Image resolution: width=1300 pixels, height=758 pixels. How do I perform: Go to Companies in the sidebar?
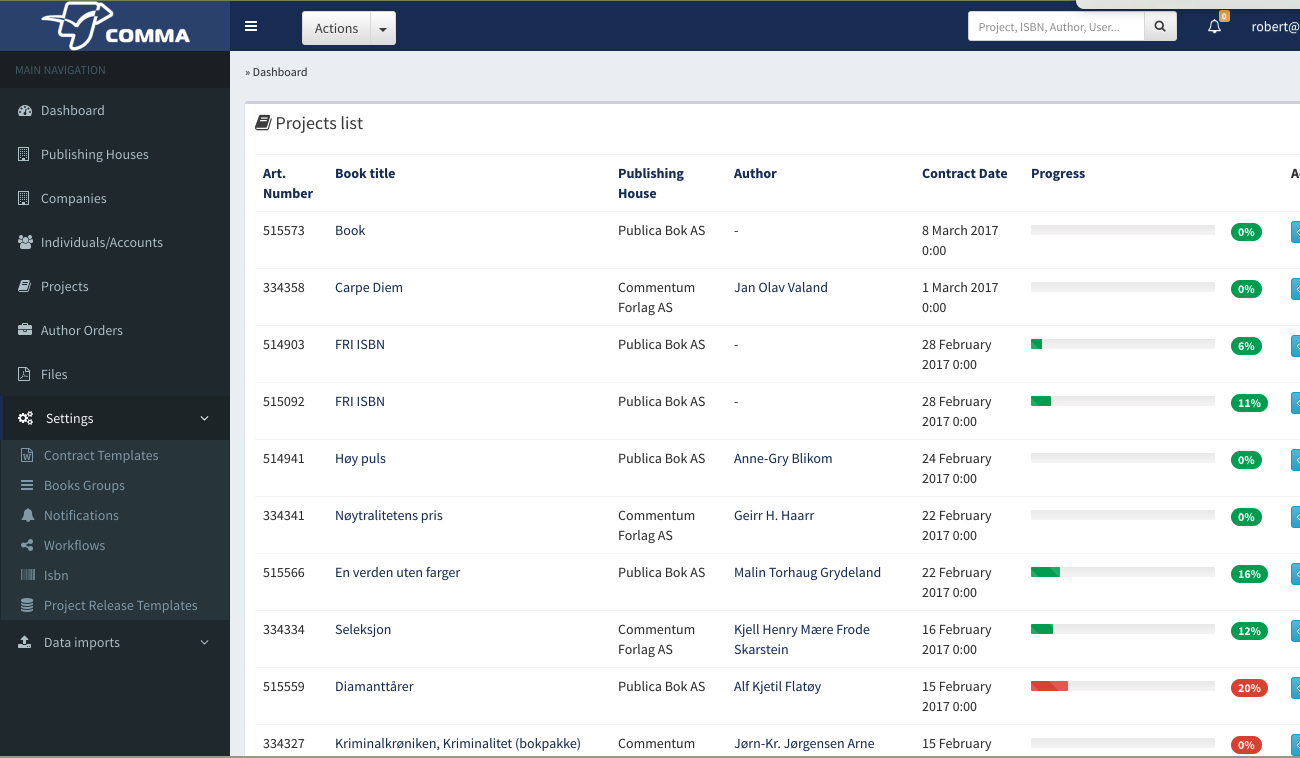[x=74, y=199]
